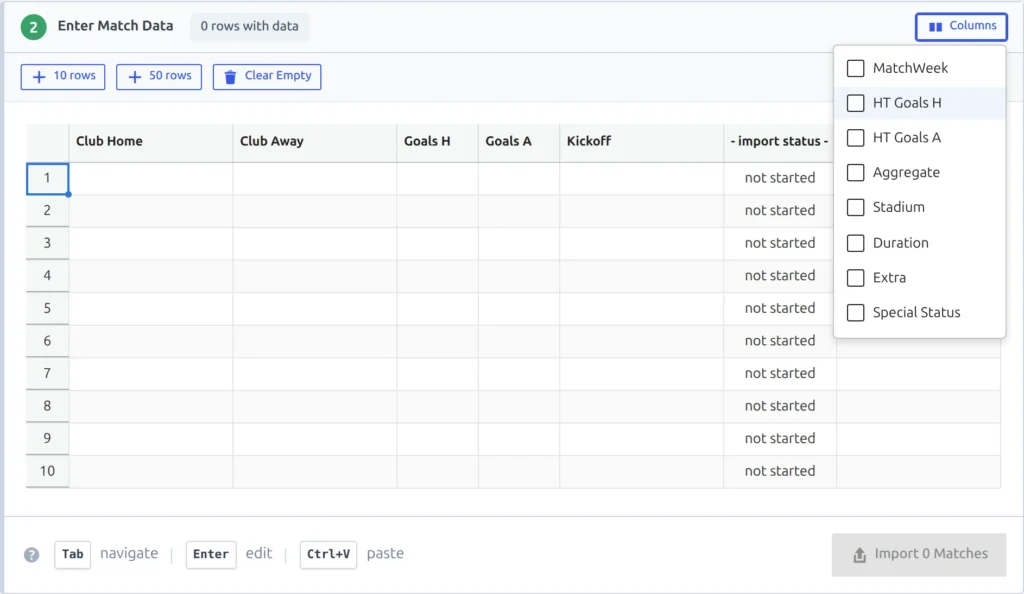This screenshot has height=594, width=1024.
Task: Select row header 6
Action: tap(47, 341)
